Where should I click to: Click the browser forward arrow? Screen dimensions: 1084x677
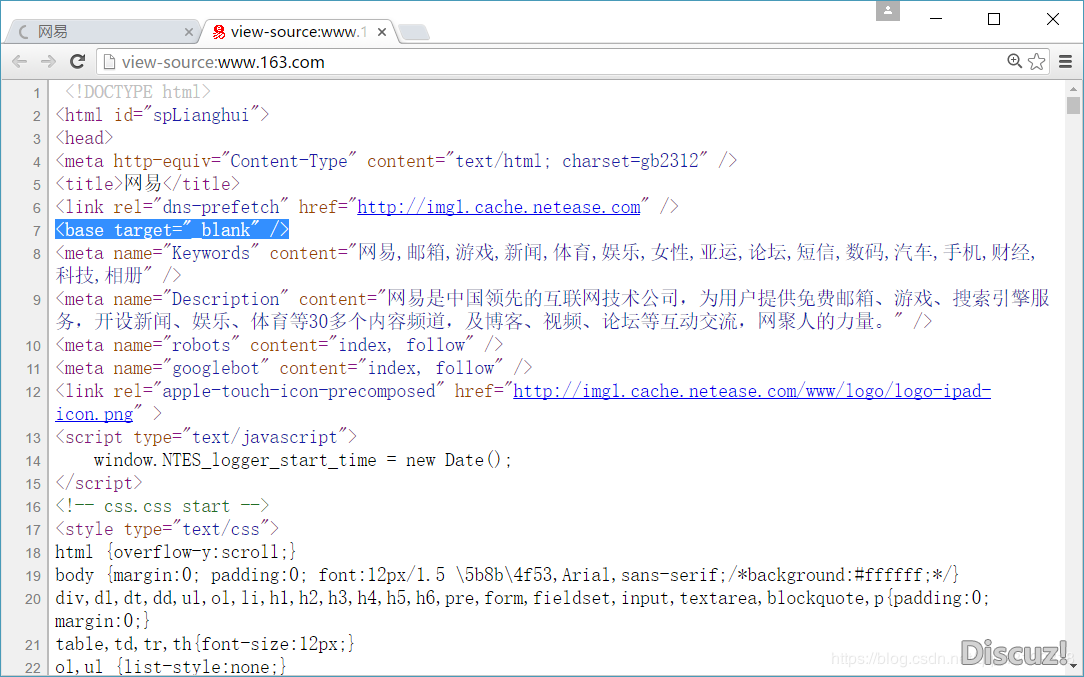coord(48,62)
